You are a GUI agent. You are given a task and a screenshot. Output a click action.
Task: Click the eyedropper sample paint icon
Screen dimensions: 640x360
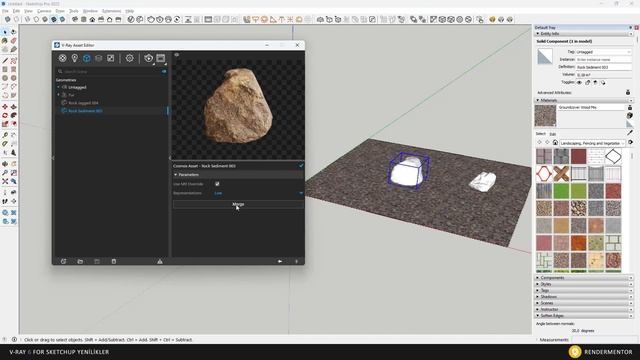[x=630, y=132]
